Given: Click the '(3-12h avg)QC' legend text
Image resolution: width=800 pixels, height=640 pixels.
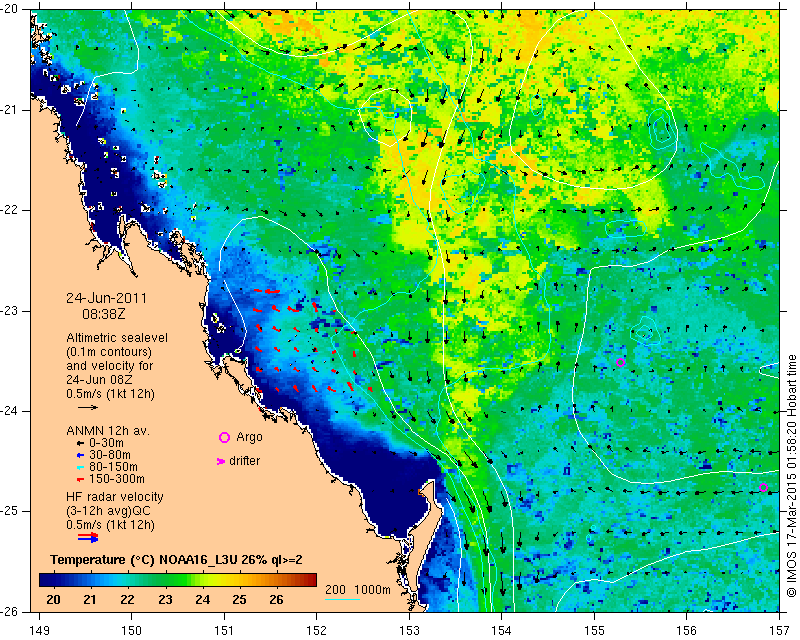Looking at the screenshot, I should [x=108, y=511].
